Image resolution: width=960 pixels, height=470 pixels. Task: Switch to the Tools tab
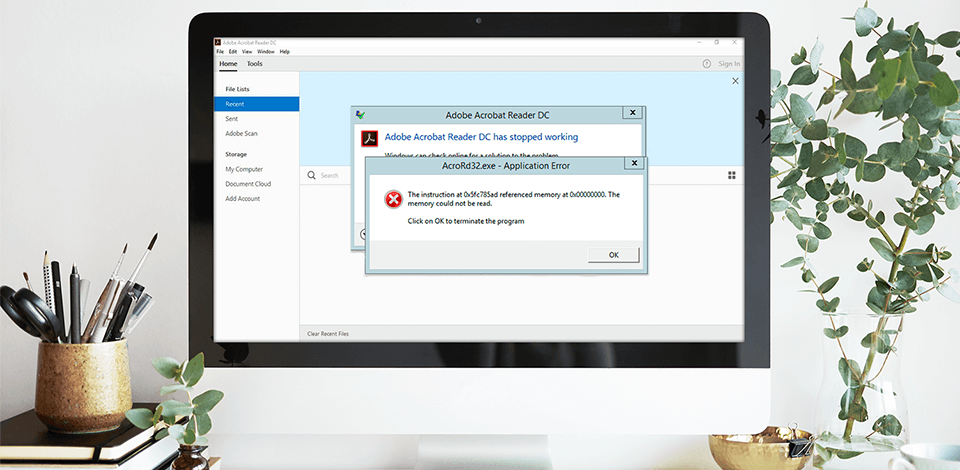pos(255,64)
